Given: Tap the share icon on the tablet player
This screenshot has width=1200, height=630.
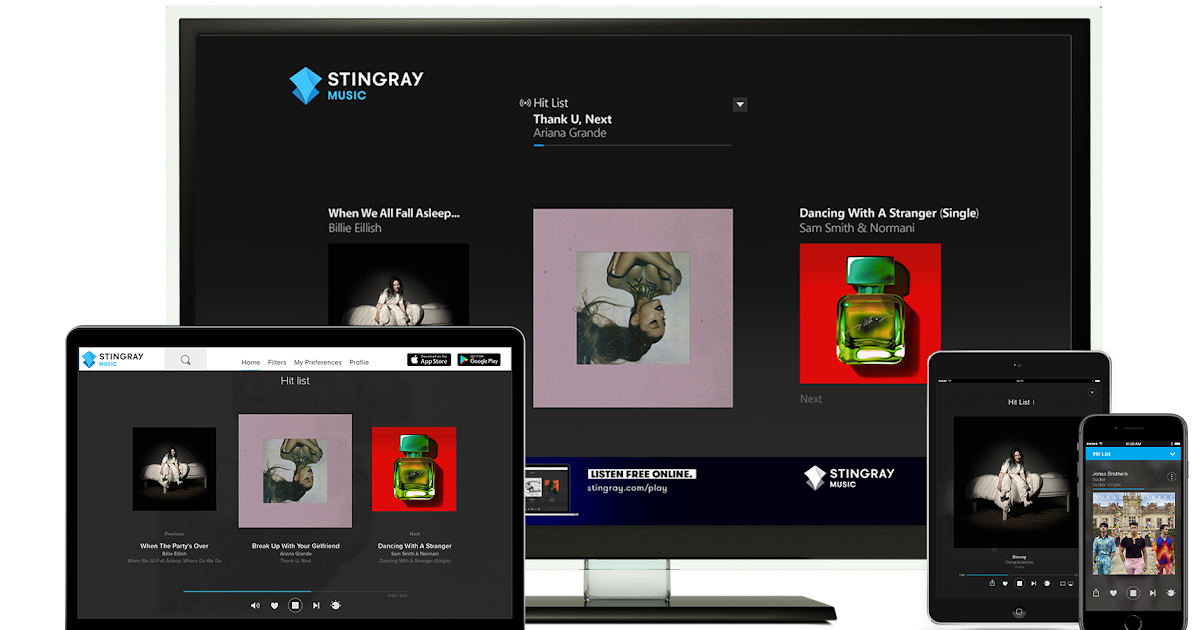Looking at the screenshot, I should (992, 583).
